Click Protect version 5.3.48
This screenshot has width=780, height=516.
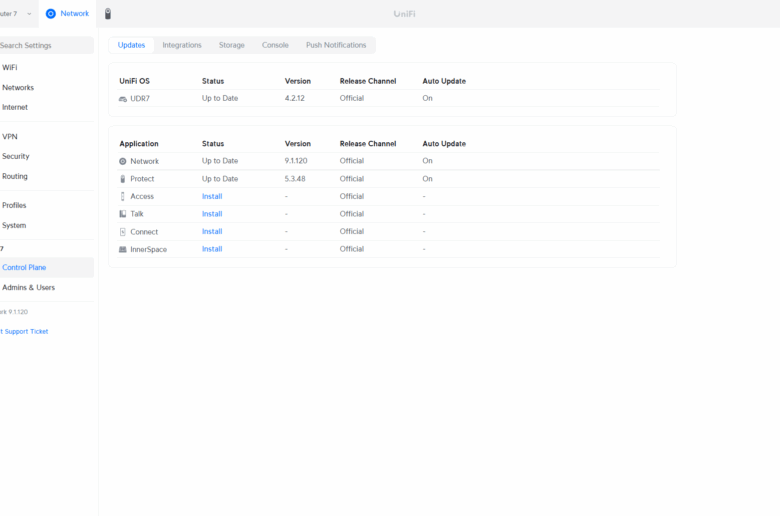[295, 179]
